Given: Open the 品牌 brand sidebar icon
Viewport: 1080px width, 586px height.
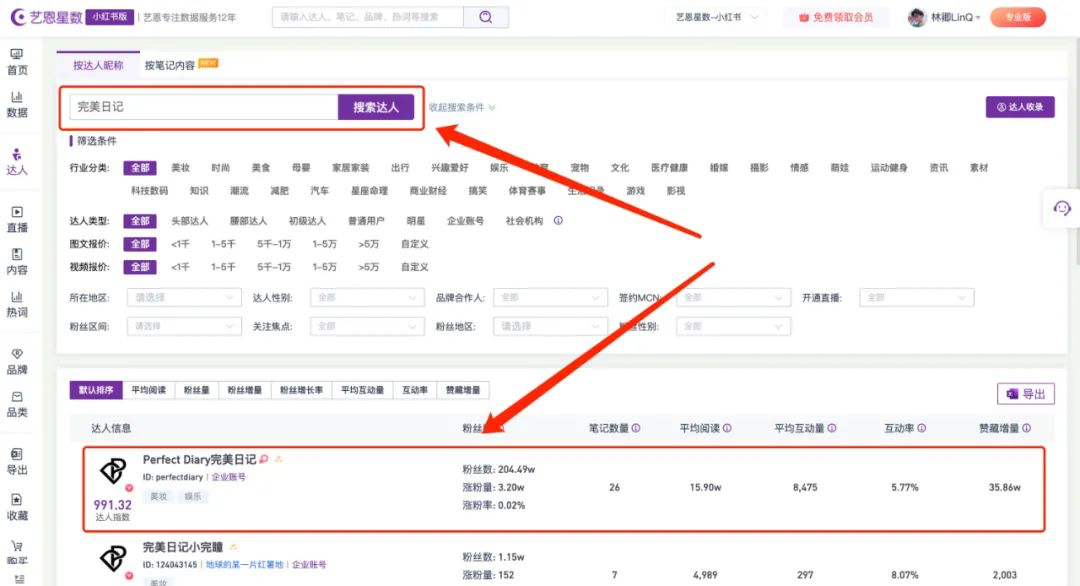Looking at the screenshot, I should 20,360.
